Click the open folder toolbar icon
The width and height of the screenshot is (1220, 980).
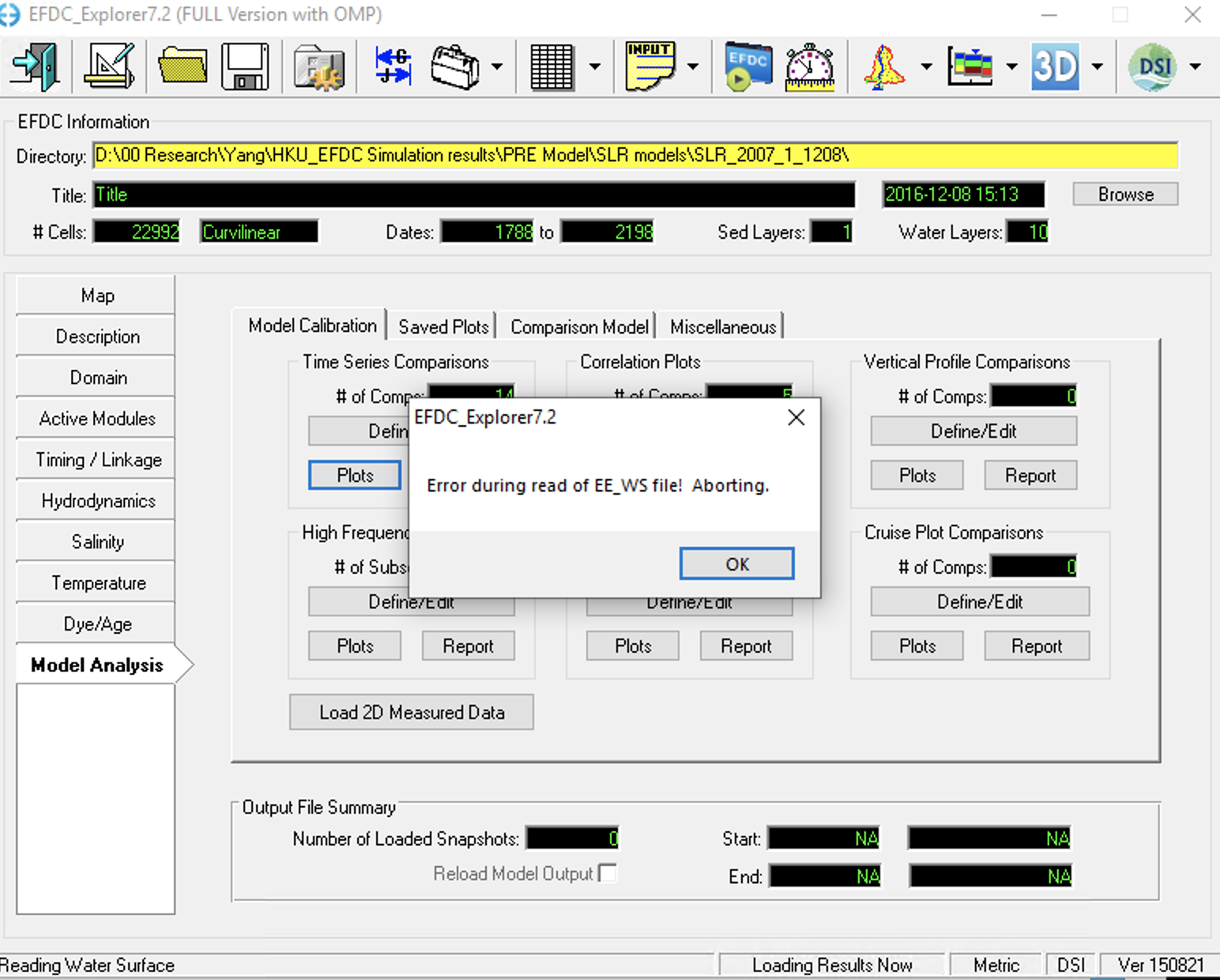pos(183,66)
